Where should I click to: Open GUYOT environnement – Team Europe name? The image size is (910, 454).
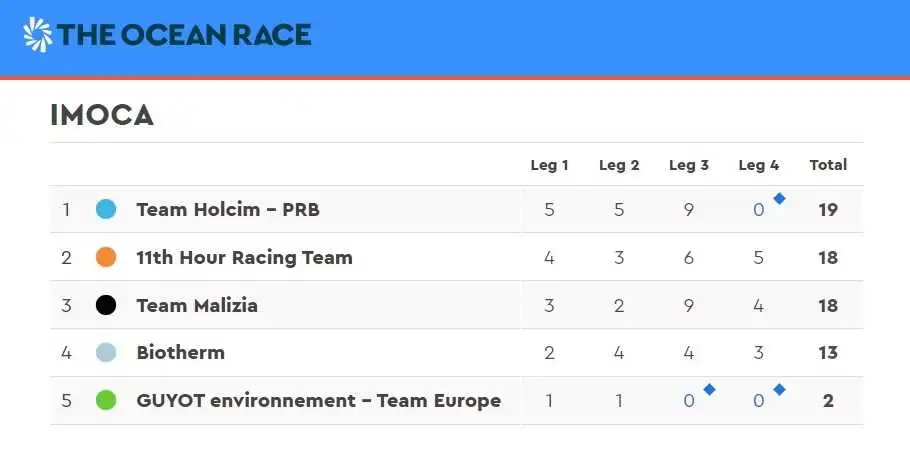click(x=319, y=401)
